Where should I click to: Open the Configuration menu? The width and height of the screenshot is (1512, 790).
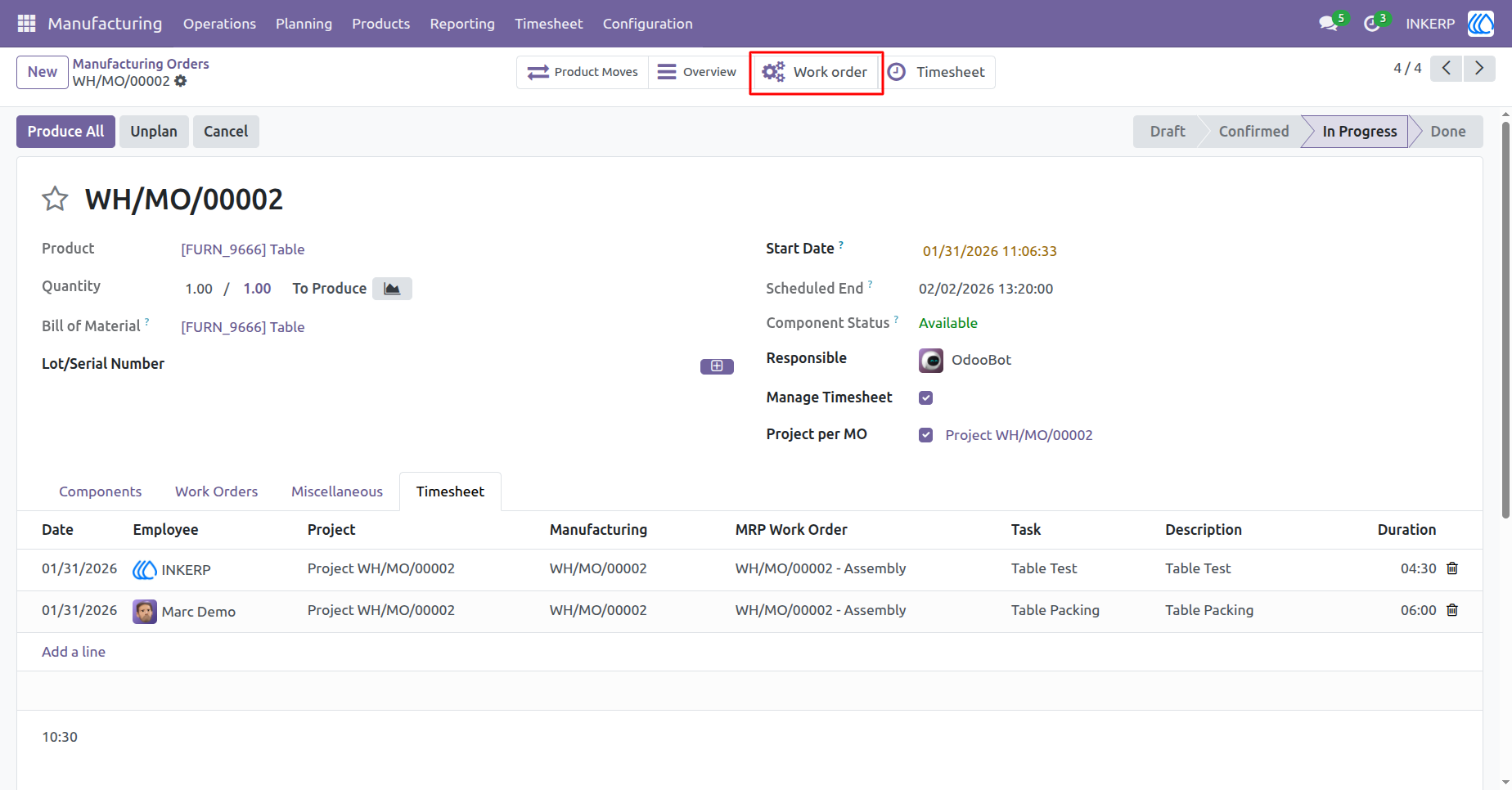(x=647, y=24)
